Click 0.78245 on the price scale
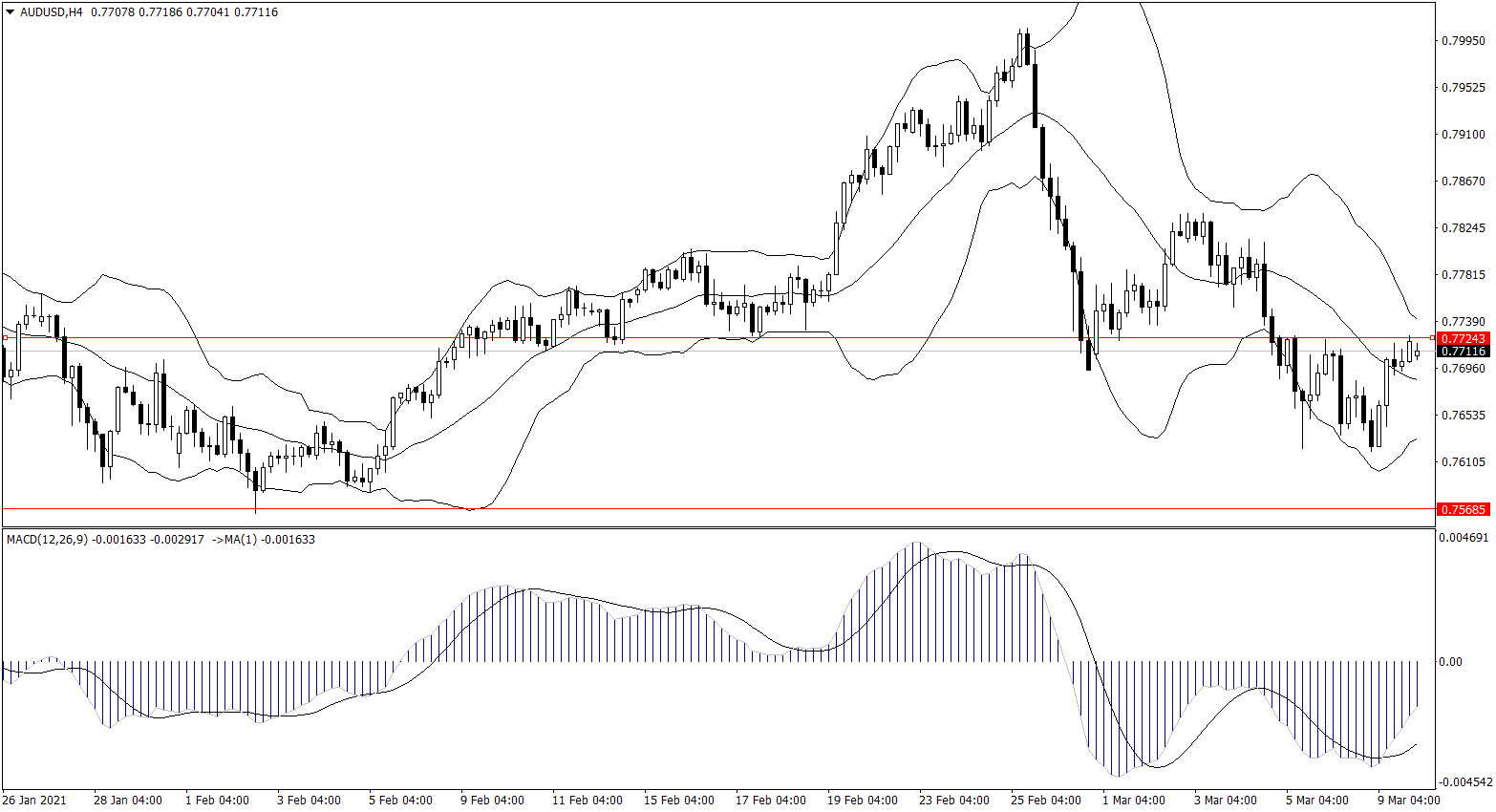The height and width of the screenshot is (812, 1496). (1463, 228)
